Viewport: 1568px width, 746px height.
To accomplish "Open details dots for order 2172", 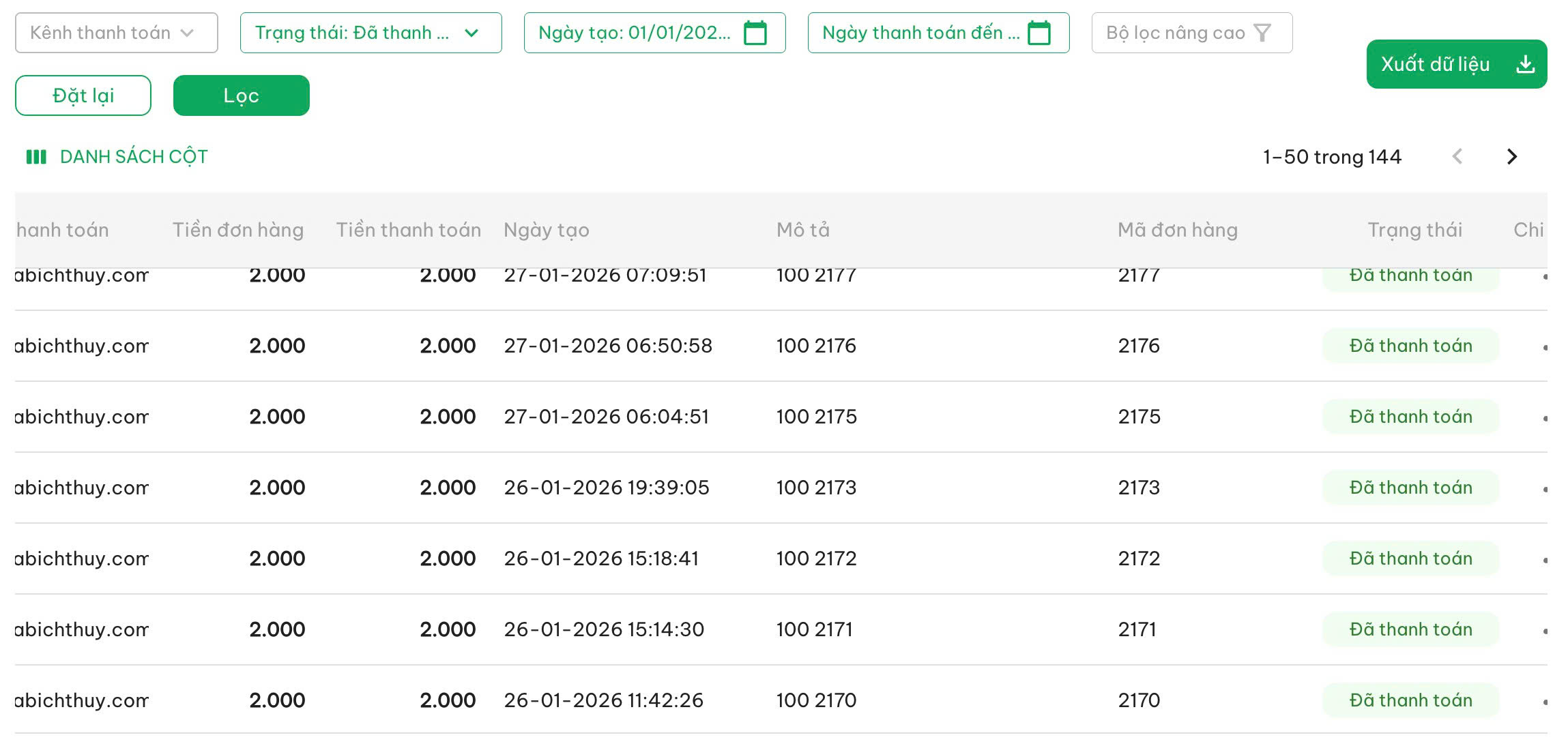I will tap(1544, 561).
